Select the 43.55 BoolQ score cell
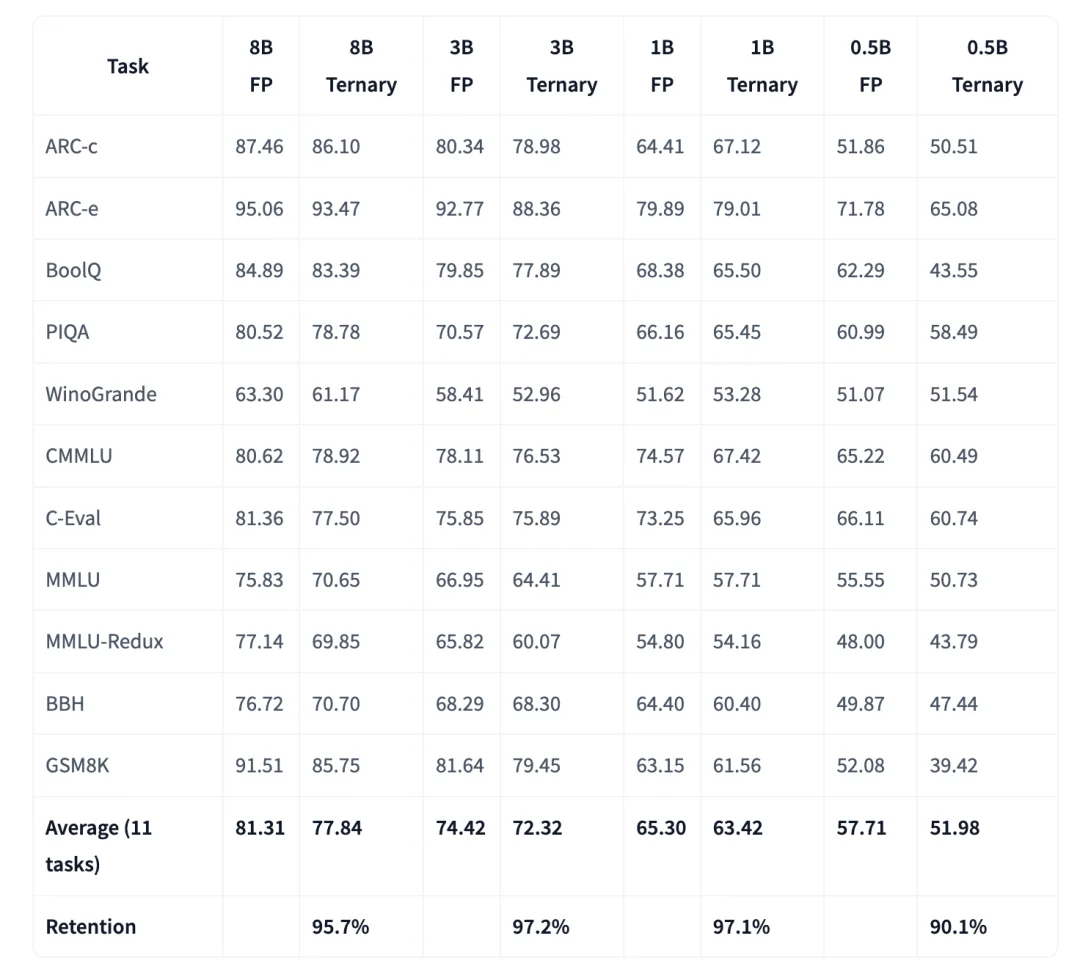 pos(954,270)
